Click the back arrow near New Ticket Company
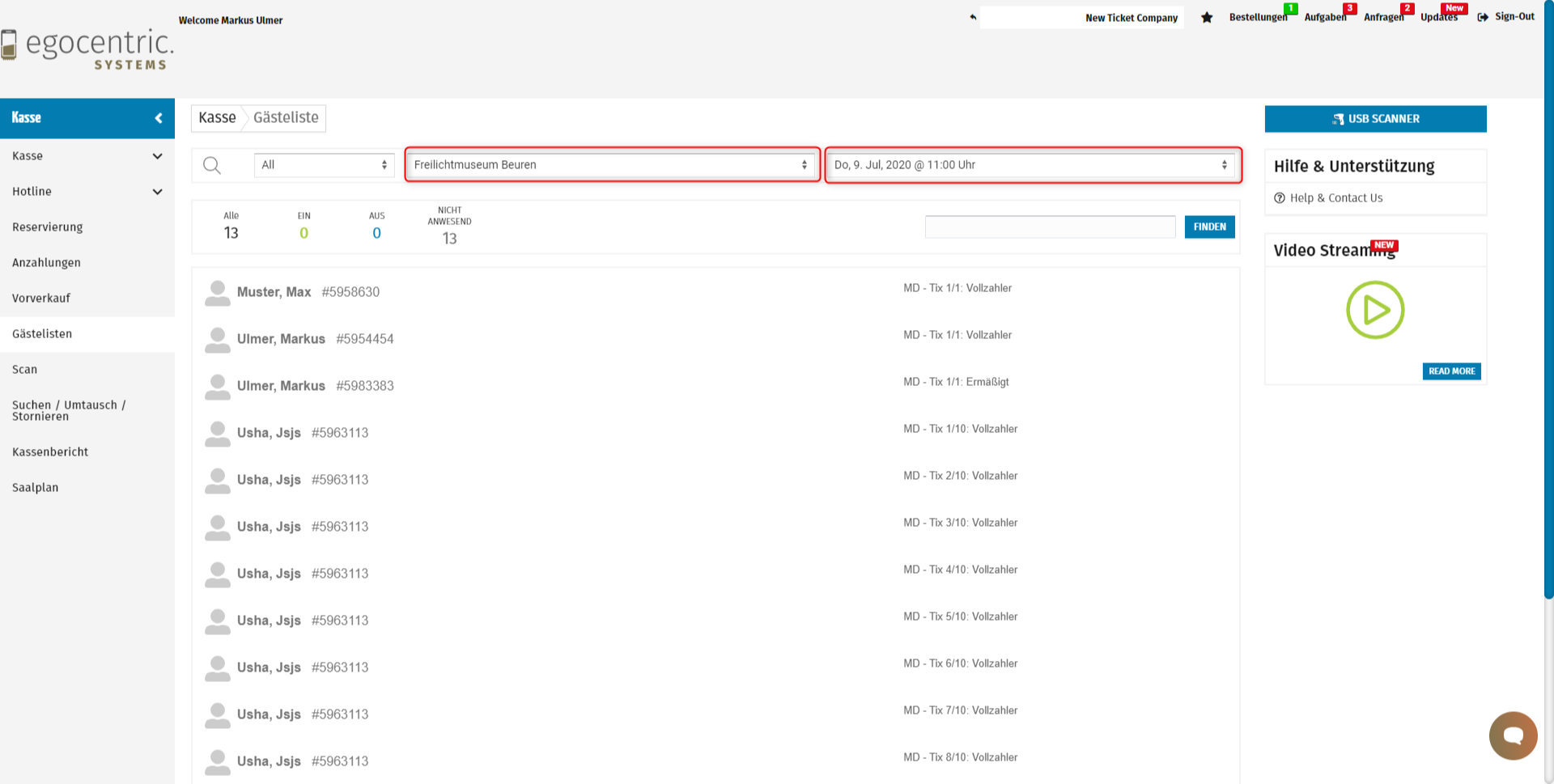This screenshot has width=1554, height=784. (x=973, y=17)
